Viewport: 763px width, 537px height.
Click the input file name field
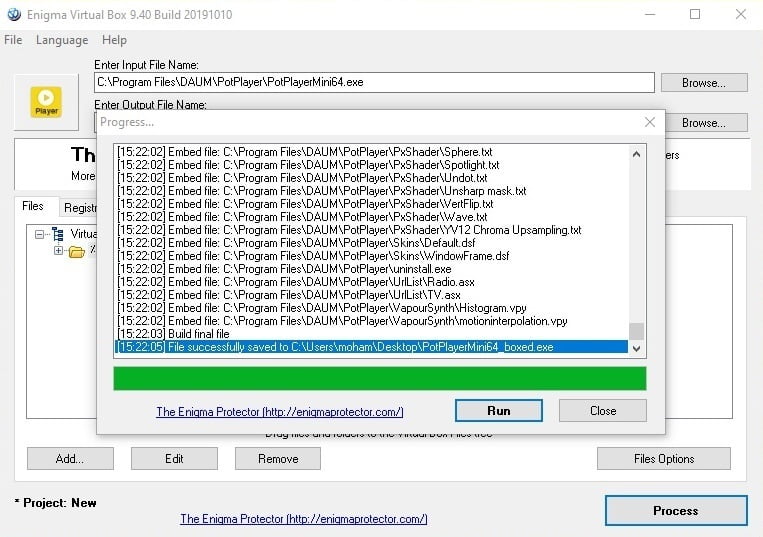coord(374,82)
